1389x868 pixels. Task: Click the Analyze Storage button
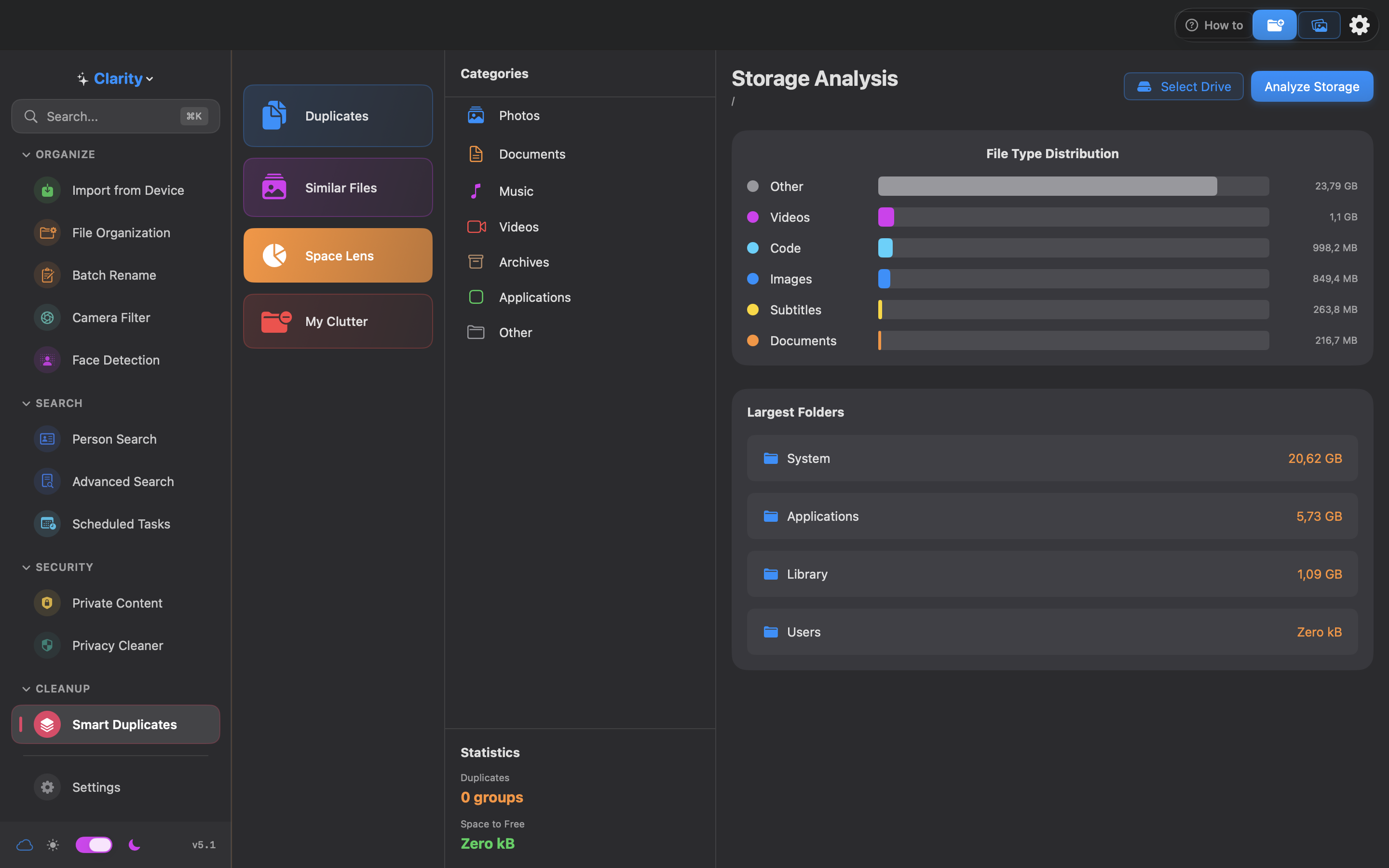(x=1311, y=86)
